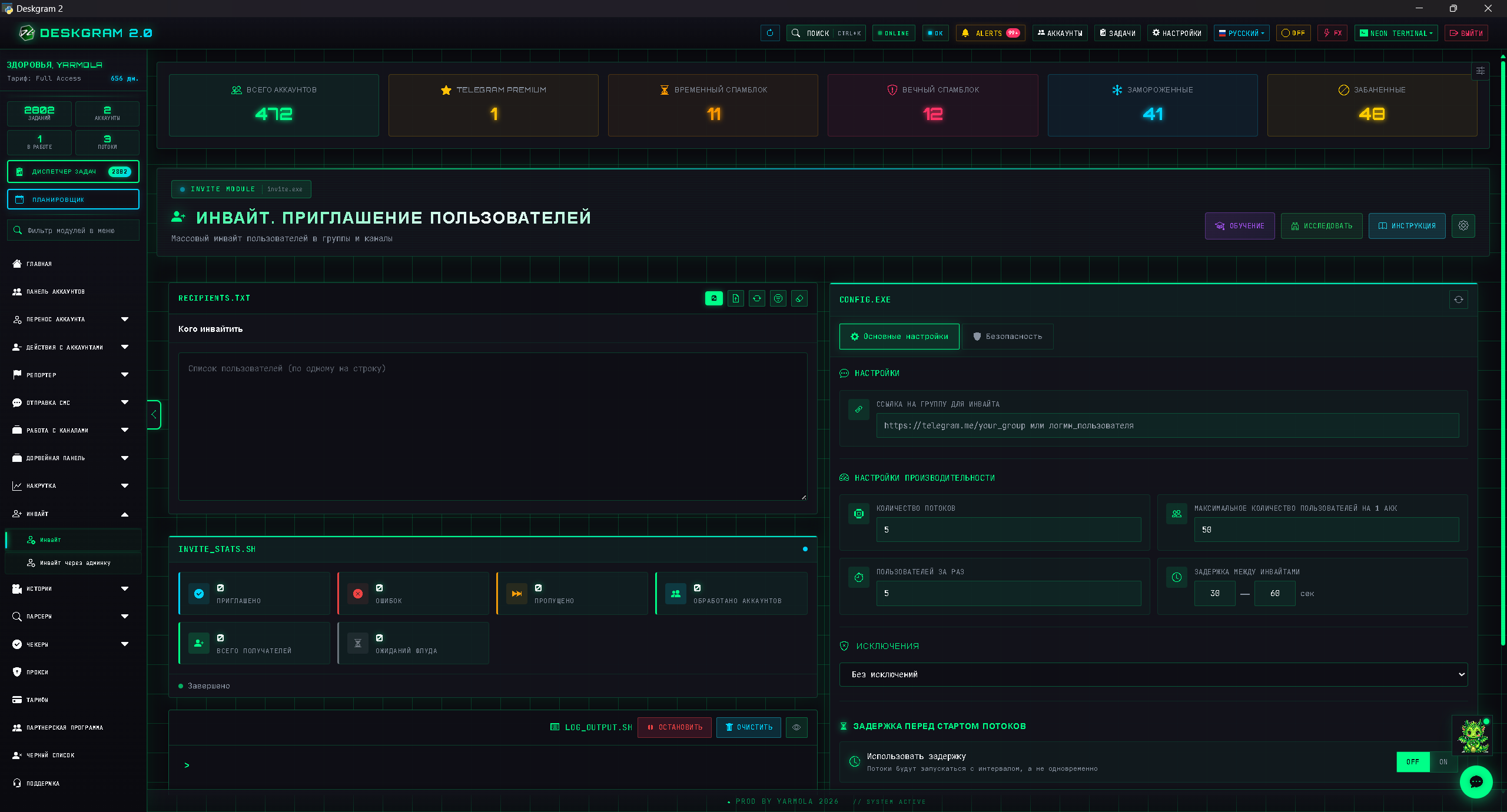Collapse the sidebar with the chevron handle
Image resolution: width=1507 pixels, height=812 pixels.
pyautogui.click(x=154, y=414)
